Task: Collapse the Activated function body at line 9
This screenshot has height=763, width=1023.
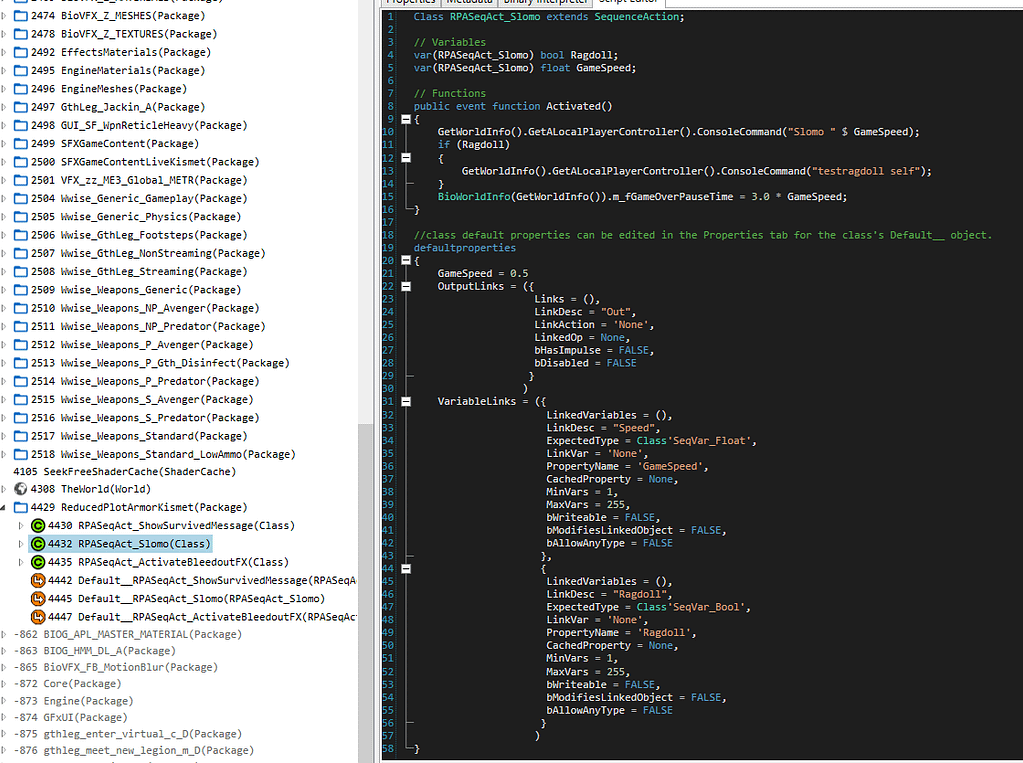Action: pos(404,119)
